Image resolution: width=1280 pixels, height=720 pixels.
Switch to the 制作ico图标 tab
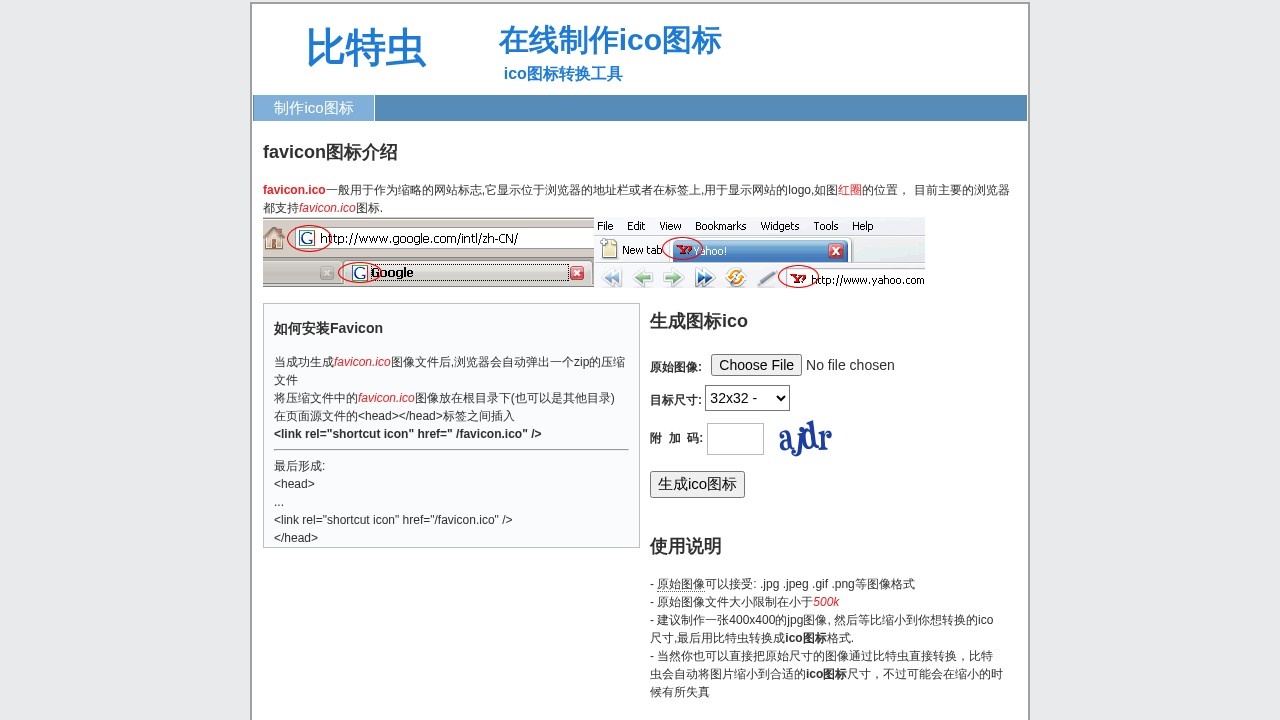(313, 108)
